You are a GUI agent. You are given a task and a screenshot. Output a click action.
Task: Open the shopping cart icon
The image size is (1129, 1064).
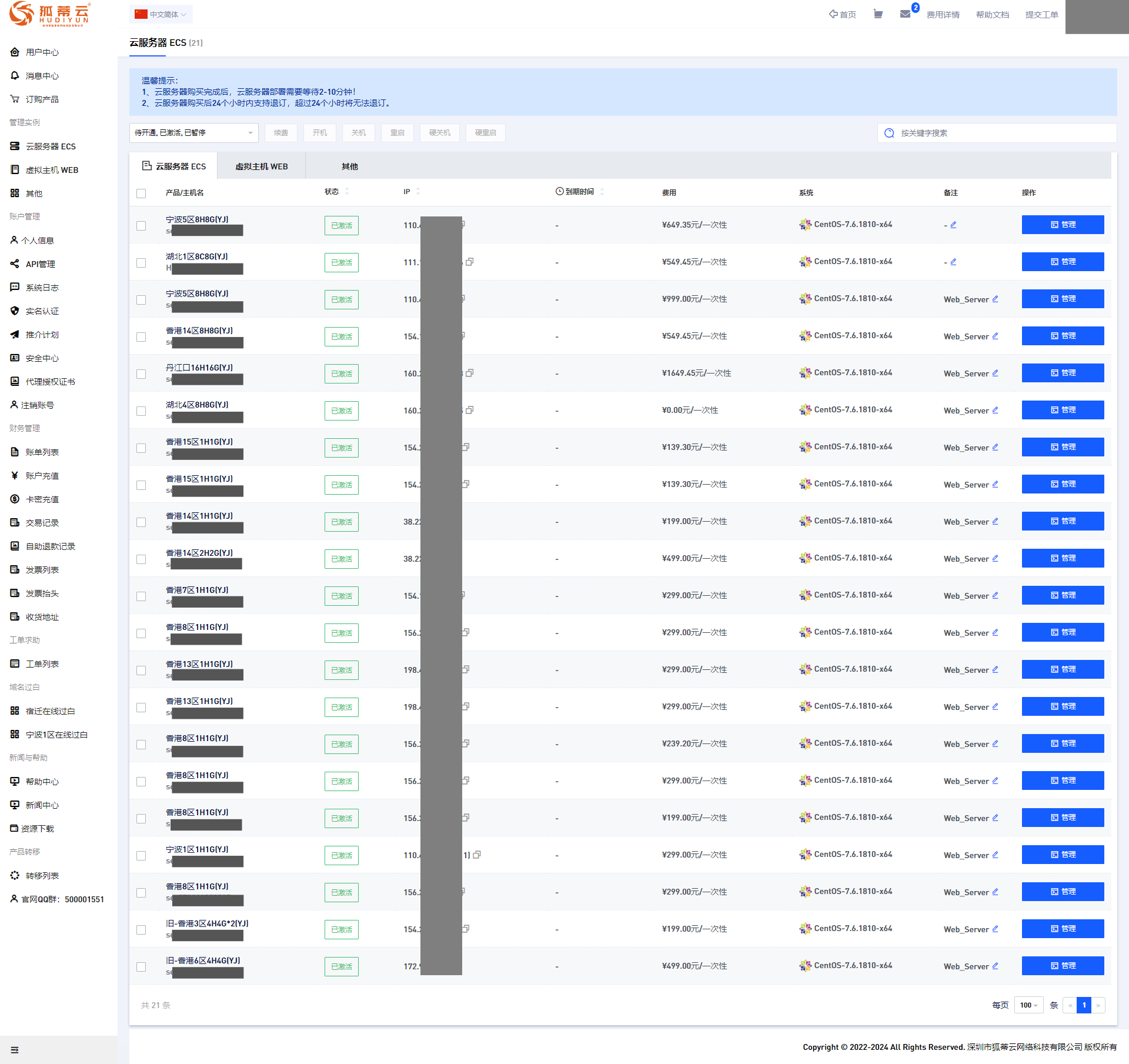[878, 14]
